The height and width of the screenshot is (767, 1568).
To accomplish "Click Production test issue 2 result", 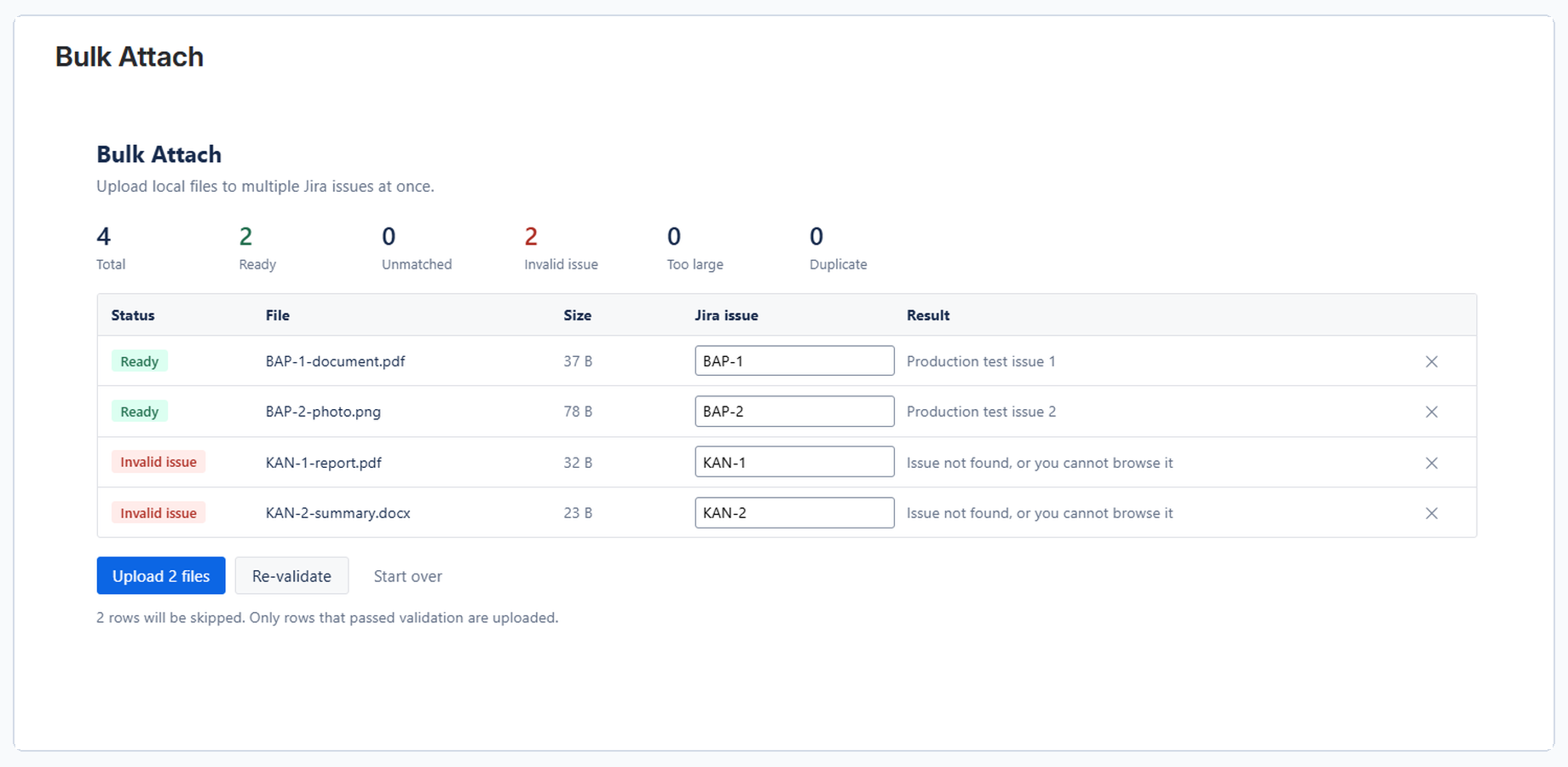I will pyautogui.click(x=981, y=412).
